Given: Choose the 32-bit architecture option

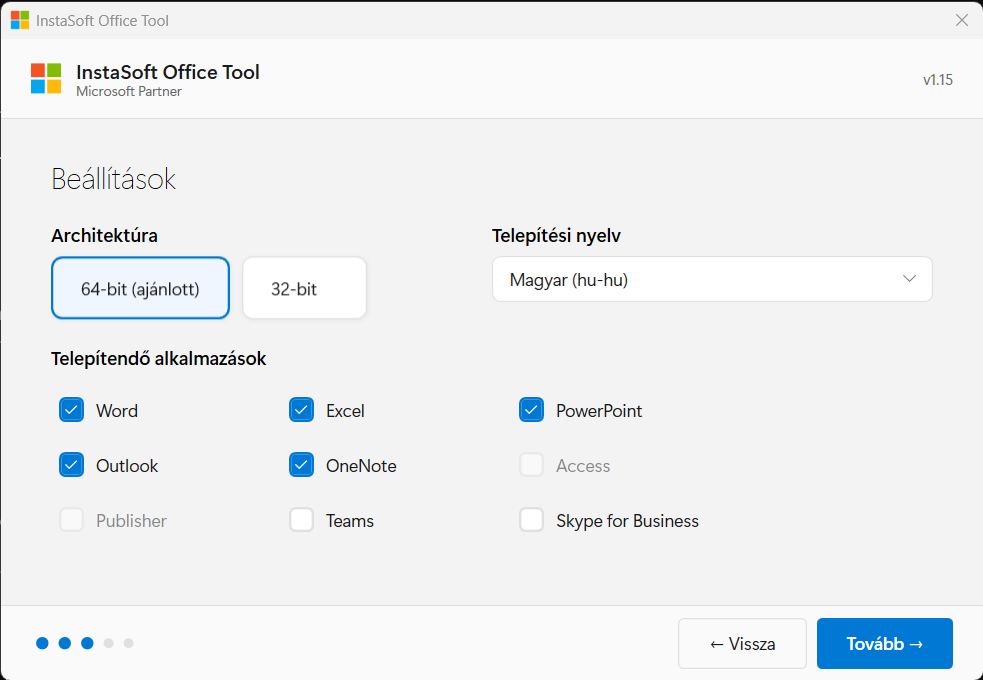Looking at the screenshot, I should [304, 289].
